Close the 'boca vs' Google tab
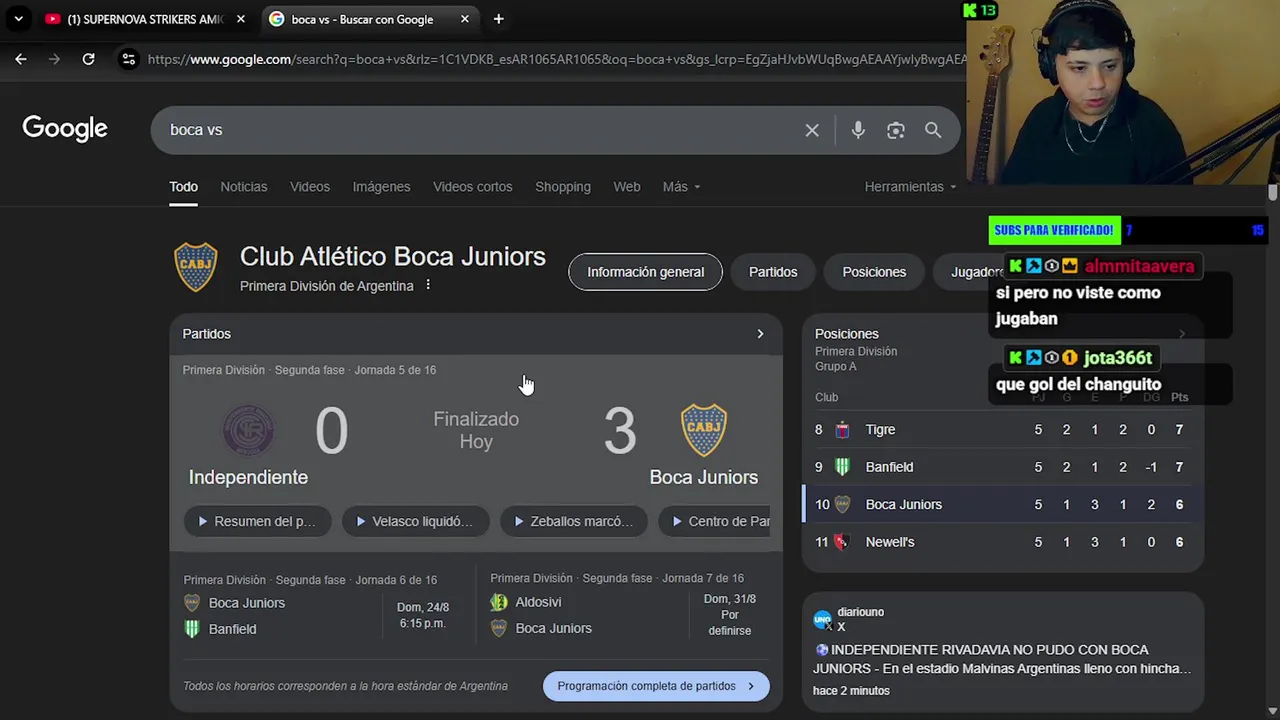The height and width of the screenshot is (720, 1280). tap(464, 19)
